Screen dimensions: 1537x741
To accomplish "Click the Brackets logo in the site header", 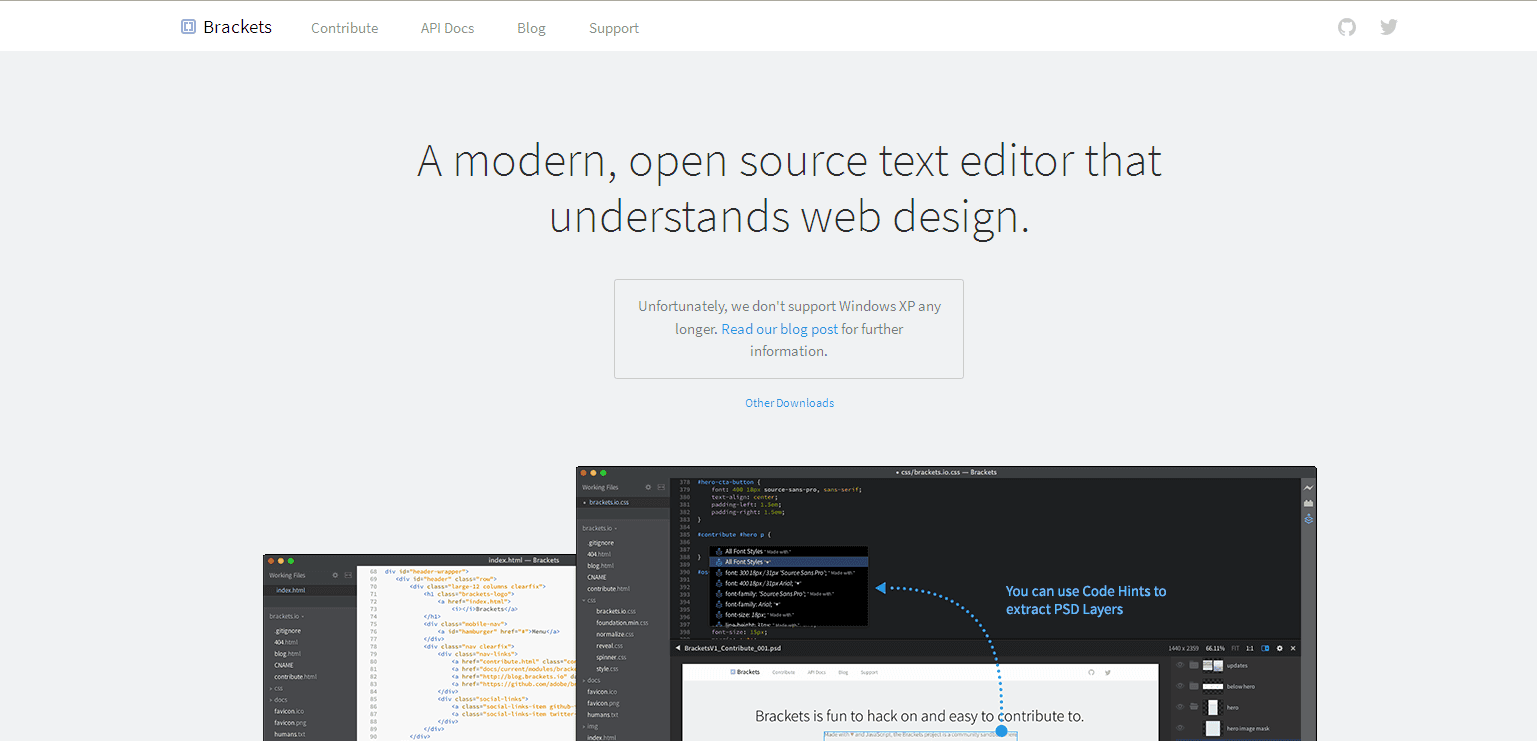I will pos(226,27).
